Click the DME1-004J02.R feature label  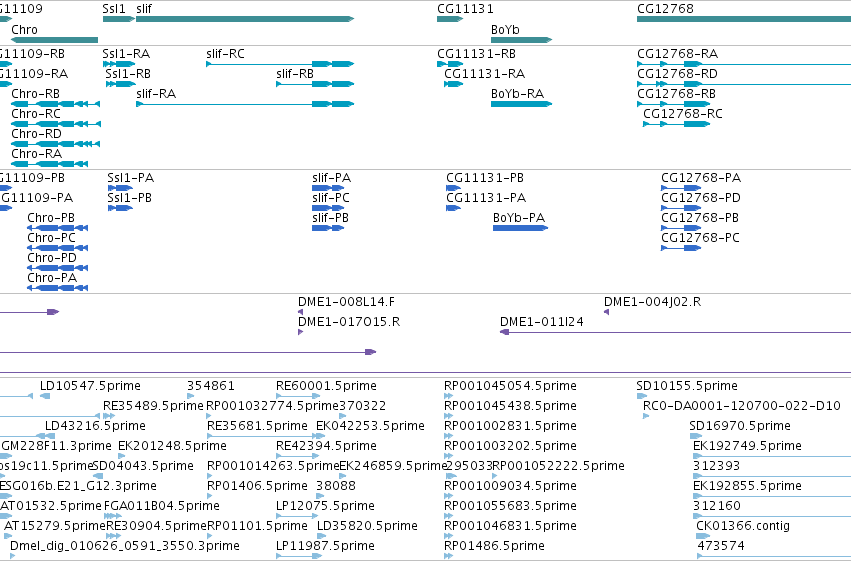tap(653, 302)
